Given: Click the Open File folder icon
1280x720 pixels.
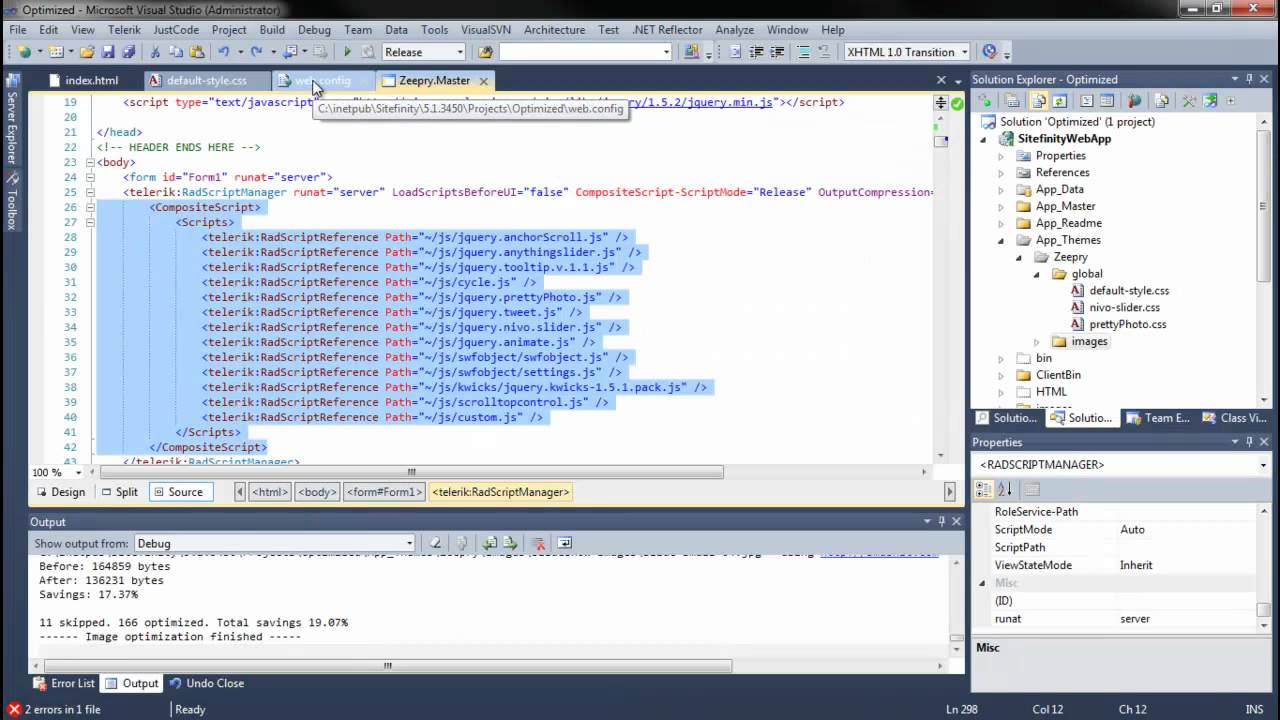Looking at the screenshot, I should tap(87, 52).
